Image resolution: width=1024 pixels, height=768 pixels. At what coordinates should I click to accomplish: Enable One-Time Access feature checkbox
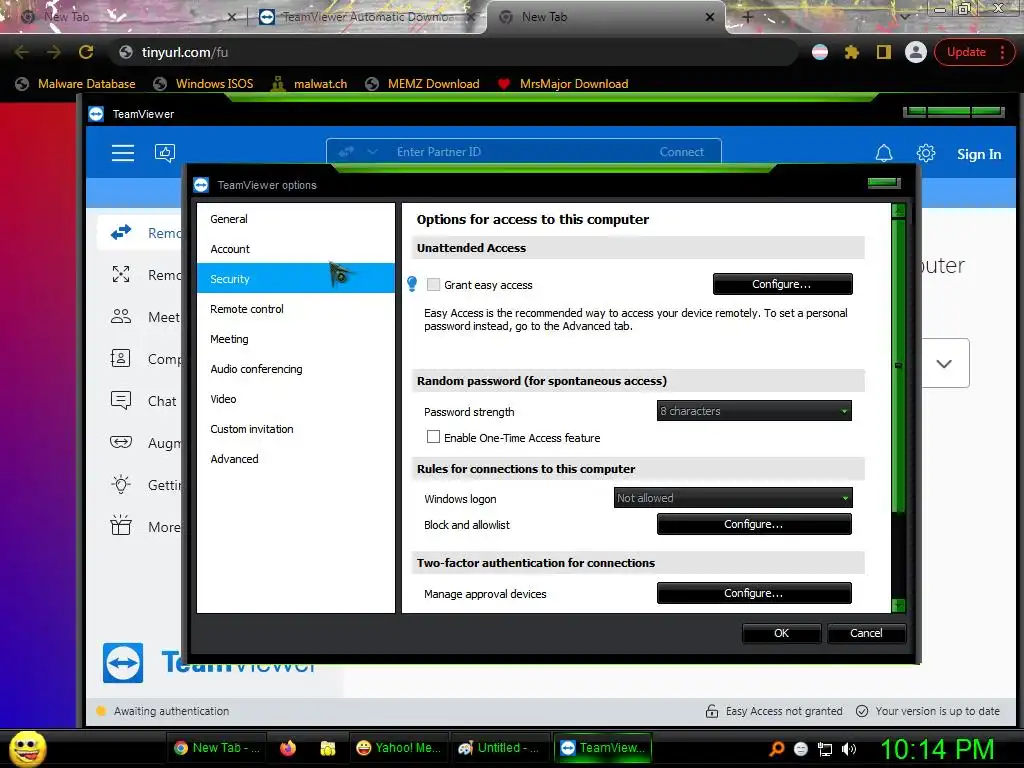tap(433, 437)
